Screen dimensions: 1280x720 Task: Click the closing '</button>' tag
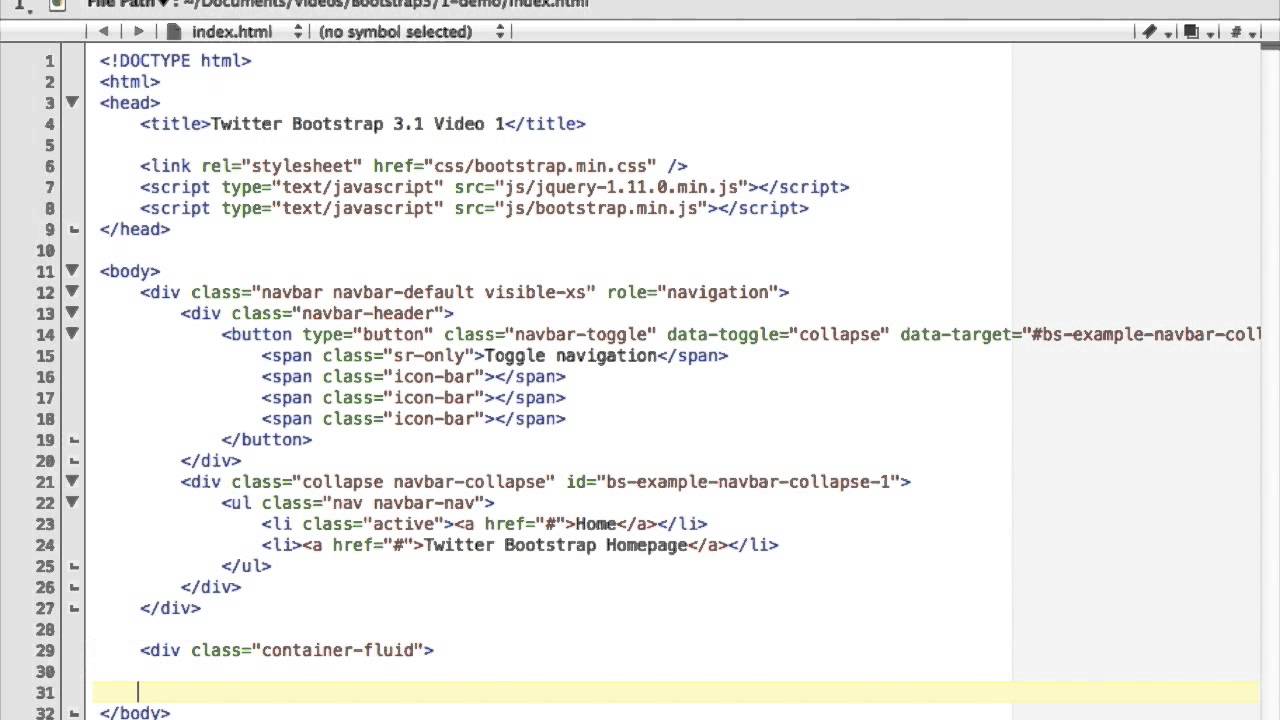[x=267, y=439]
